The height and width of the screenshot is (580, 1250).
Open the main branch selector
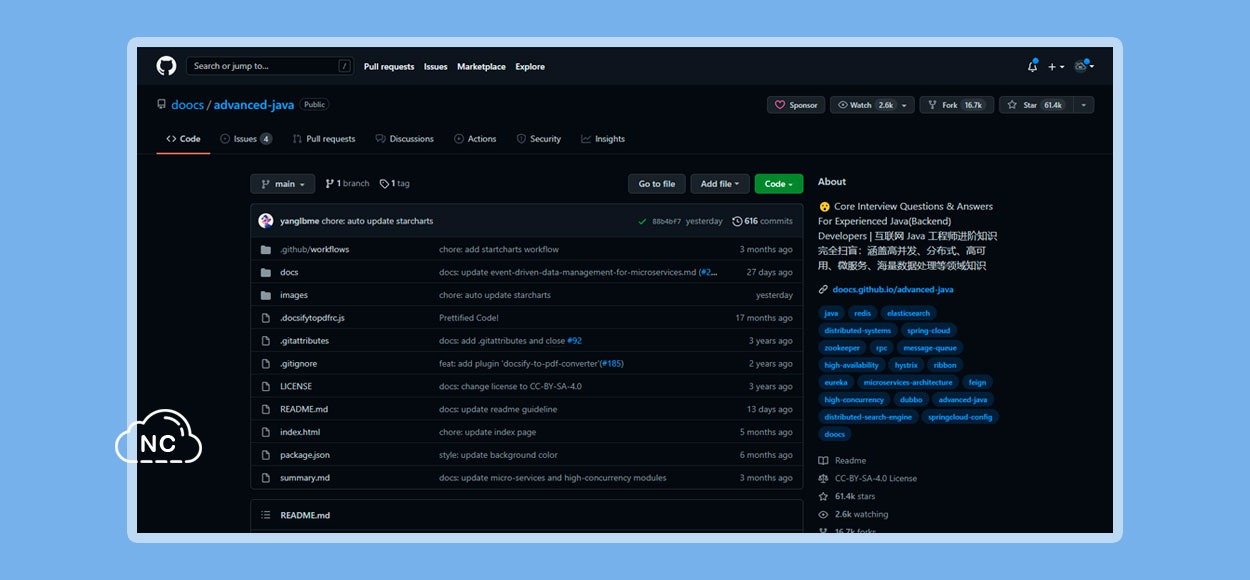283,184
